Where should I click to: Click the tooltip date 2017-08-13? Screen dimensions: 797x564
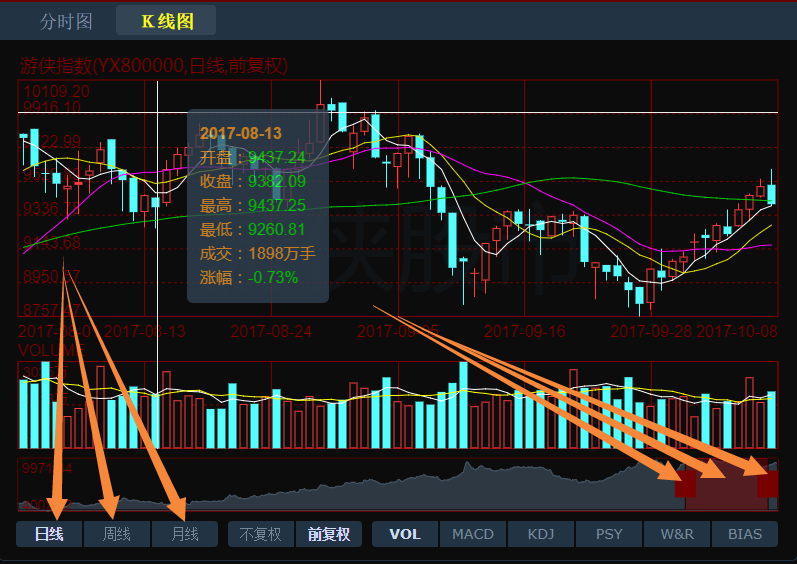[241, 133]
